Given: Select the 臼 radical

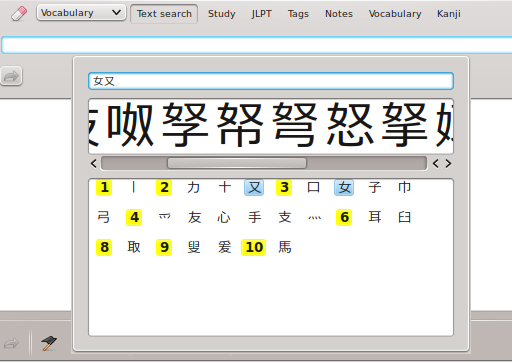Looking at the screenshot, I should (405, 217).
